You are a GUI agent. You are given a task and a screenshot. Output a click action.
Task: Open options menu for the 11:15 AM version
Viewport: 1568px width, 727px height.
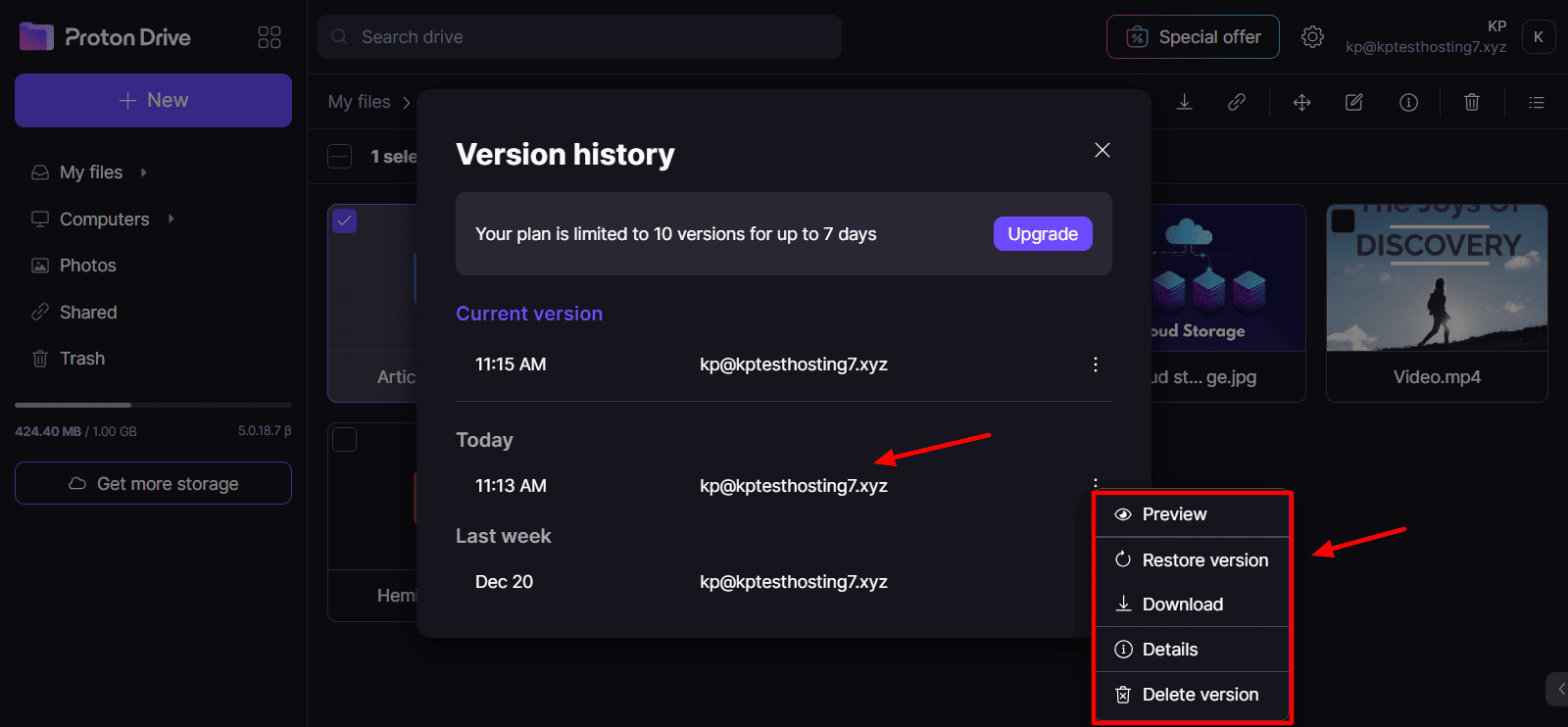pos(1095,364)
